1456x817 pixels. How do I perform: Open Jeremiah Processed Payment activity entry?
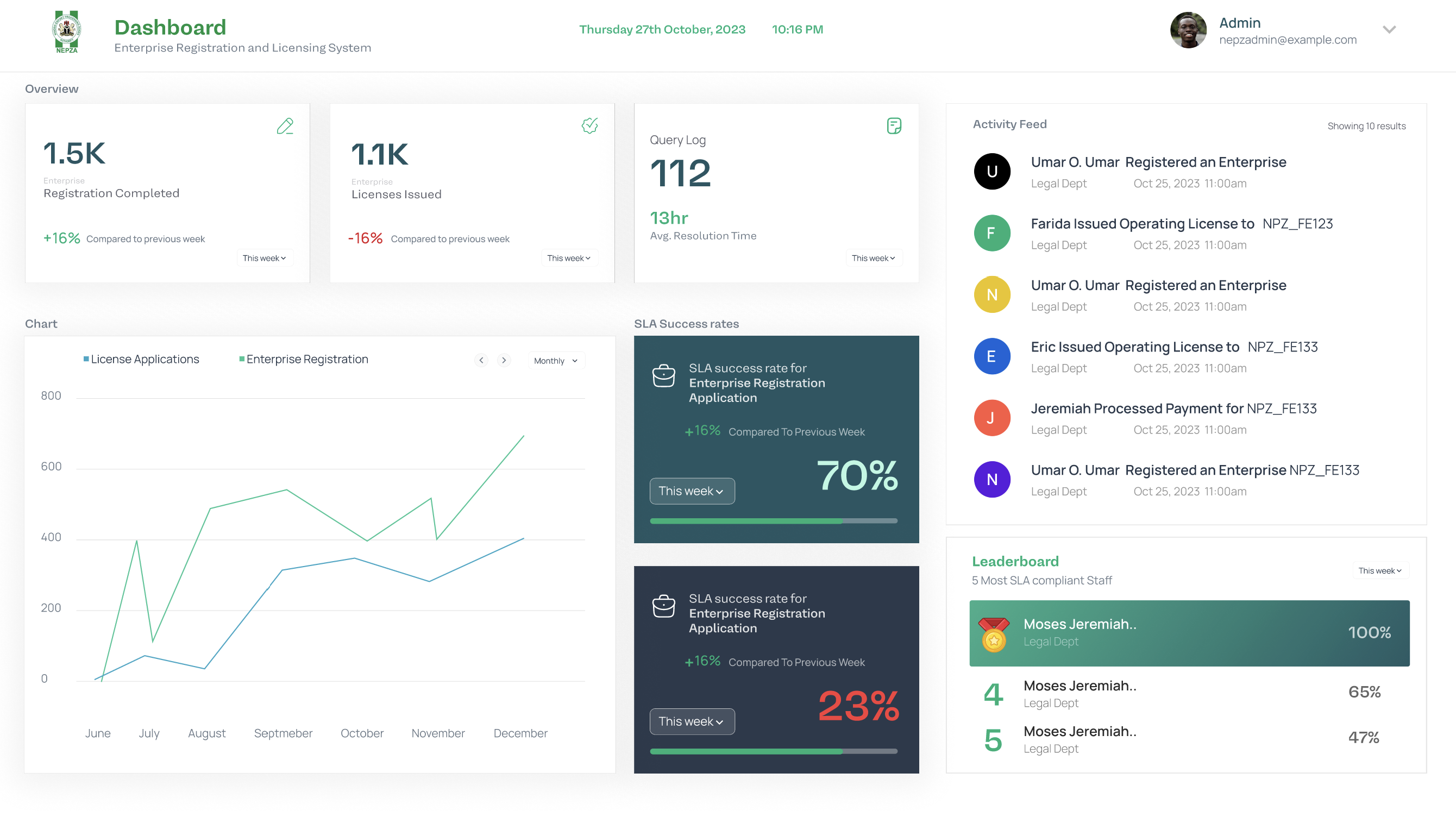click(1173, 409)
